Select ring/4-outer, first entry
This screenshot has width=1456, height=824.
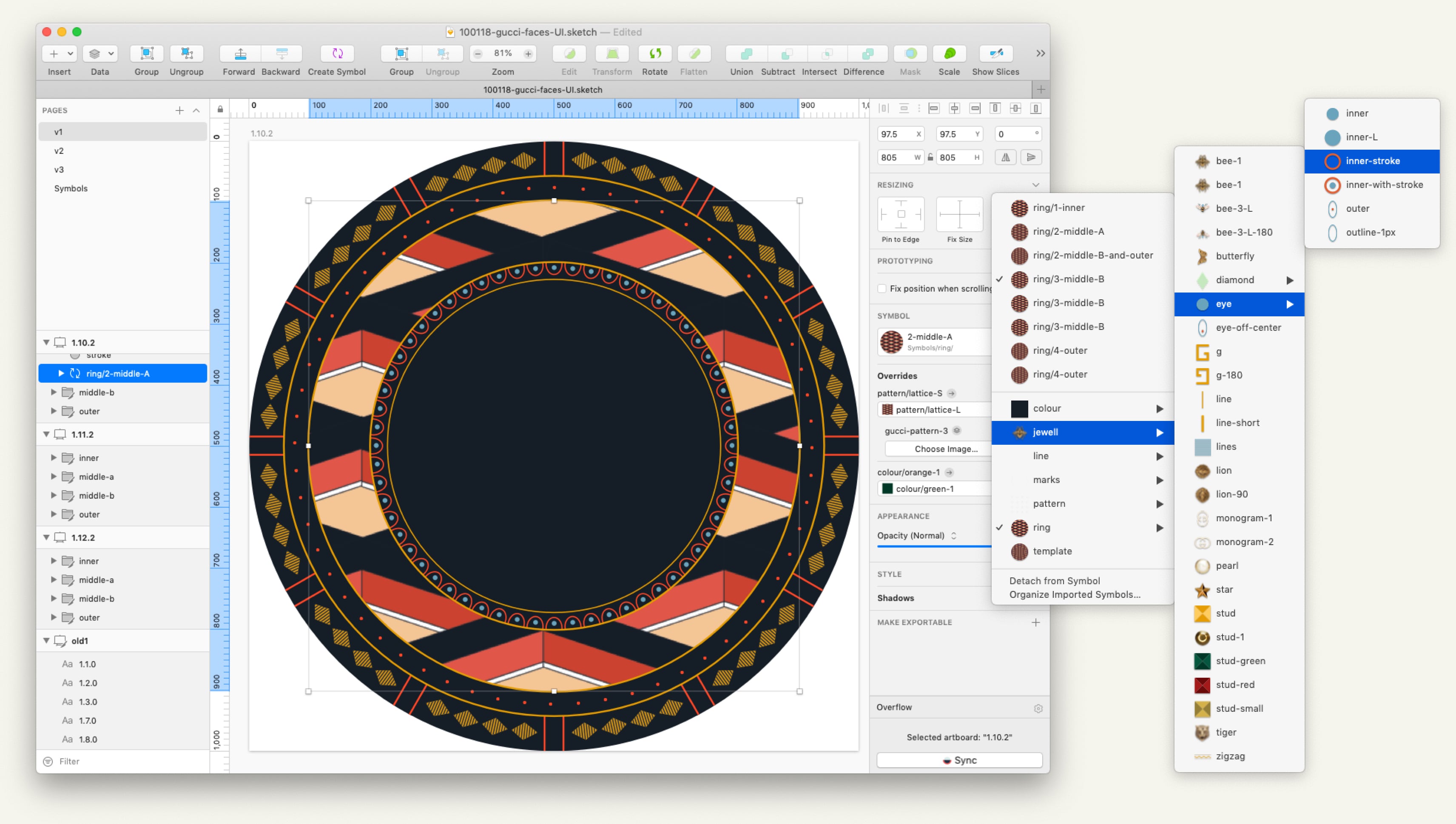1083,351
